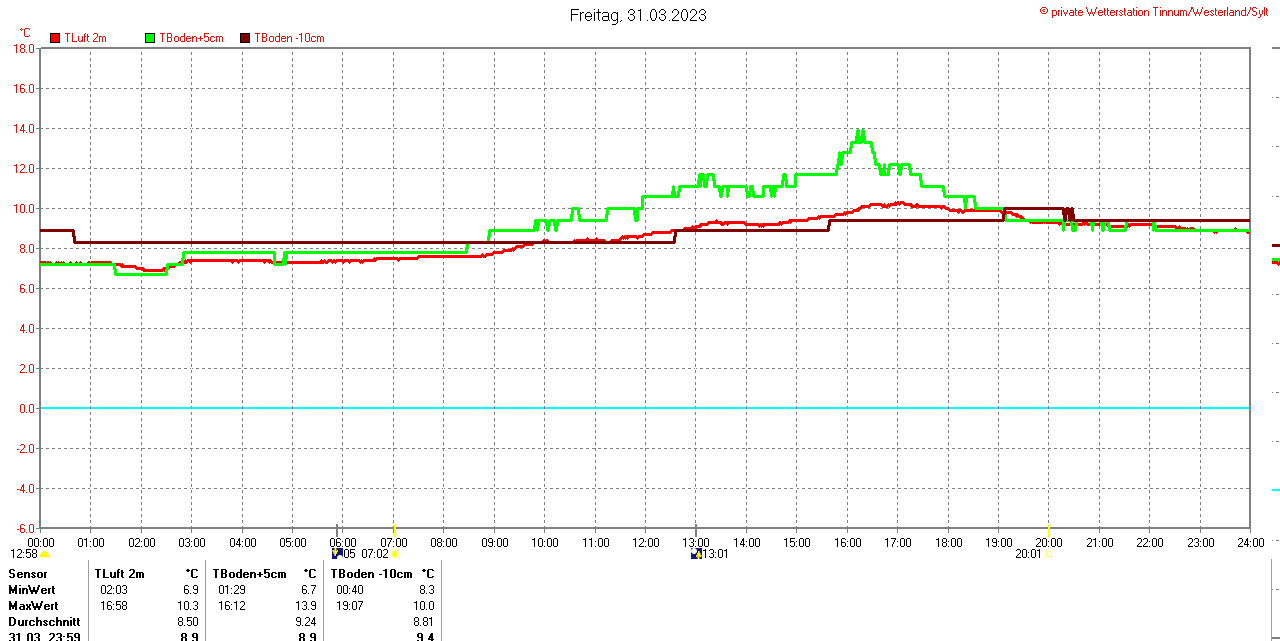Click the MaxWert row label in table
The height and width of the screenshot is (641, 1280).
33,606
